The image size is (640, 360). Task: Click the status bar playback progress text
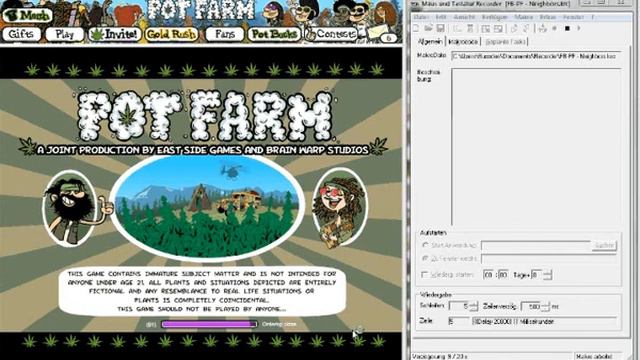(x=440, y=356)
